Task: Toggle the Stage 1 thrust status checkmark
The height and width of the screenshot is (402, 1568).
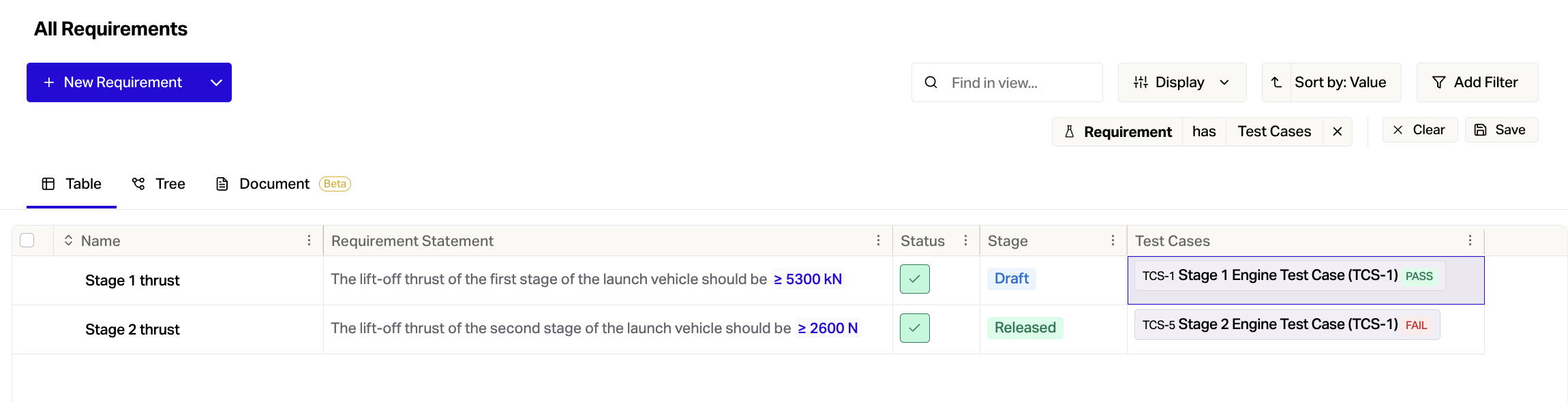Action: coord(914,279)
